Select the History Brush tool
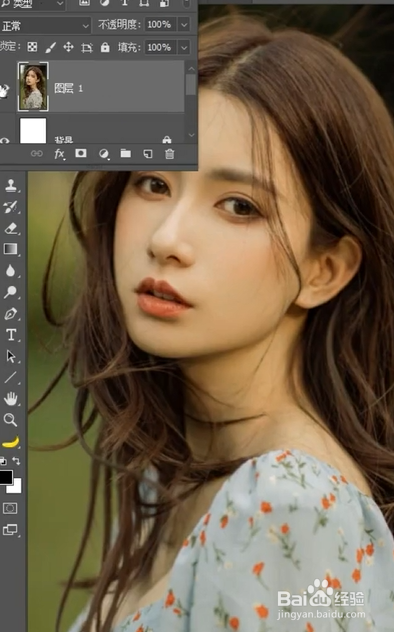The height and width of the screenshot is (632, 394). (10, 207)
